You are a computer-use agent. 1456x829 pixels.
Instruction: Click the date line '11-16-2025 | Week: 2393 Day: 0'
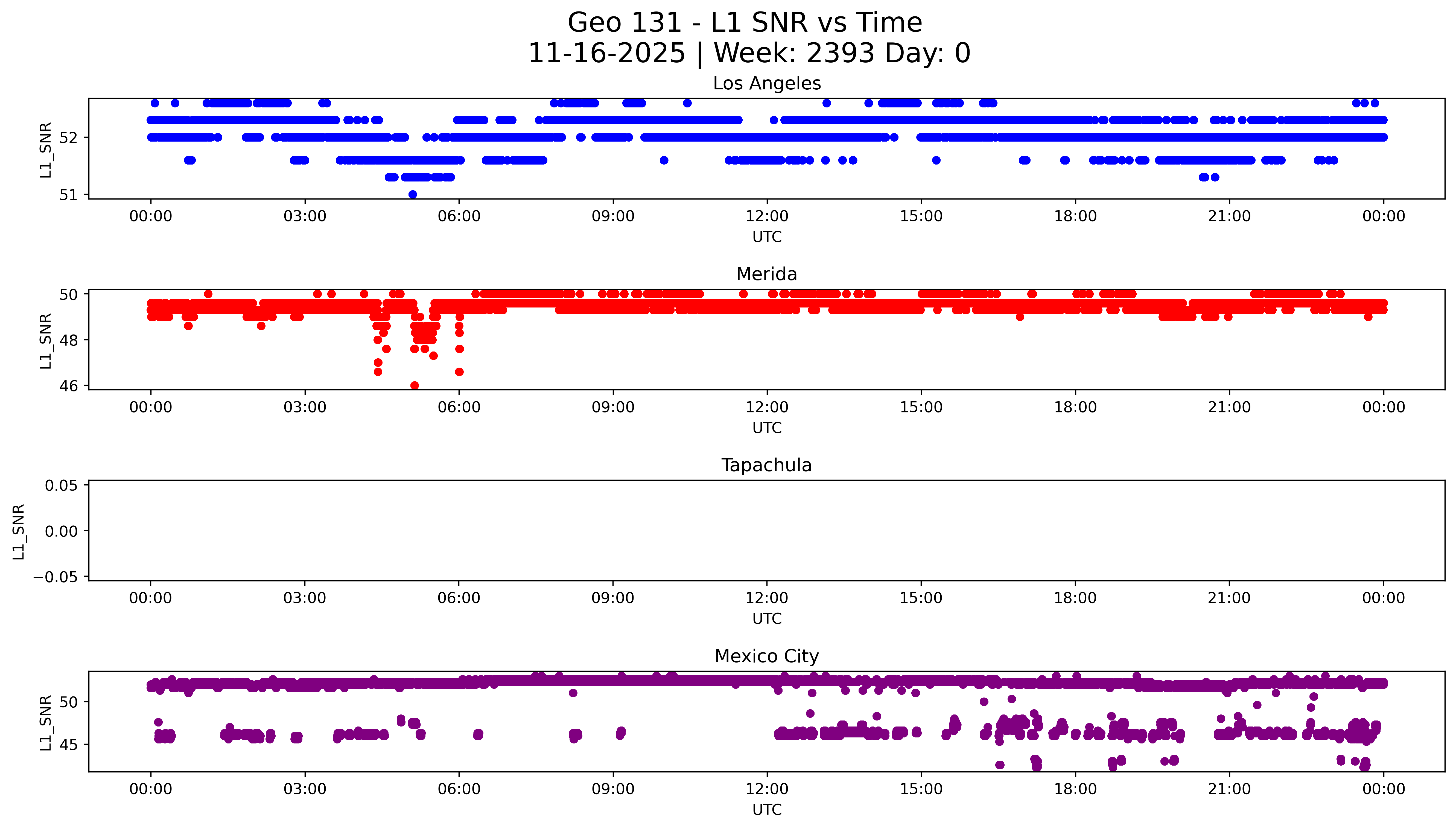tap(749, 54)
